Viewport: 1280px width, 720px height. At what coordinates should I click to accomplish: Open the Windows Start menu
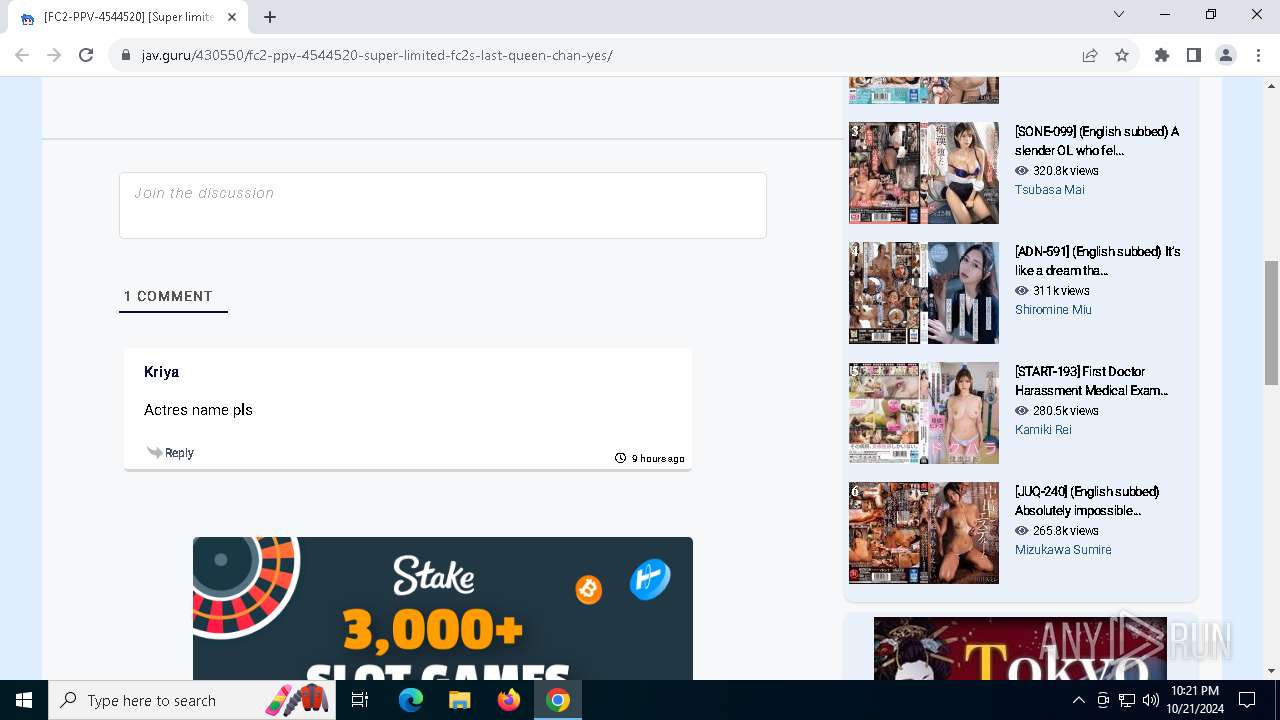[x=24, y=700]
